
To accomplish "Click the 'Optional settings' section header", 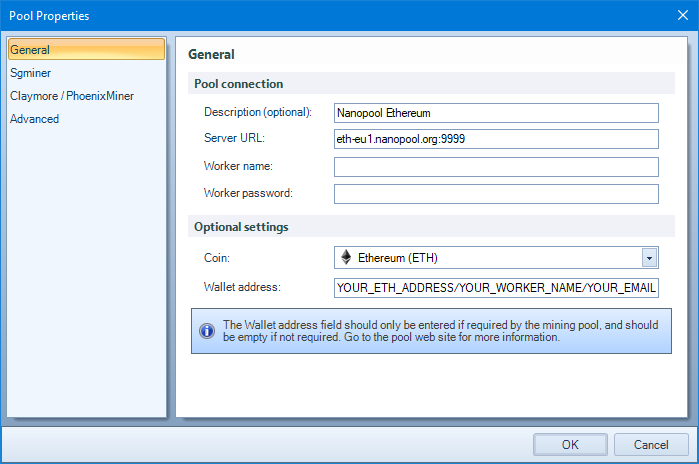I will point(241,227).
